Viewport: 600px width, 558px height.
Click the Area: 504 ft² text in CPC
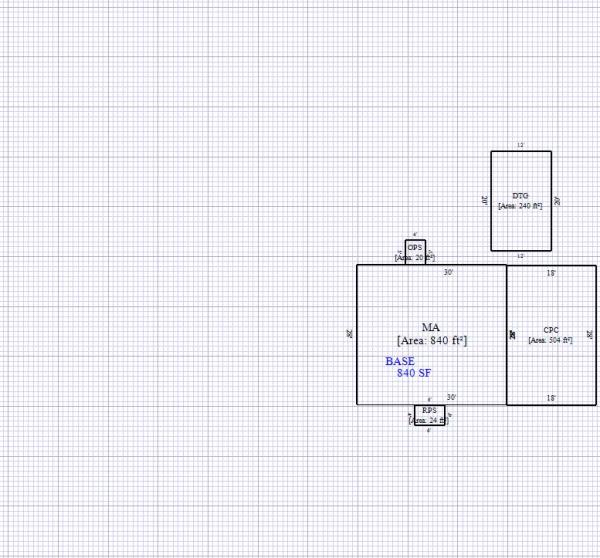[551, 340]
